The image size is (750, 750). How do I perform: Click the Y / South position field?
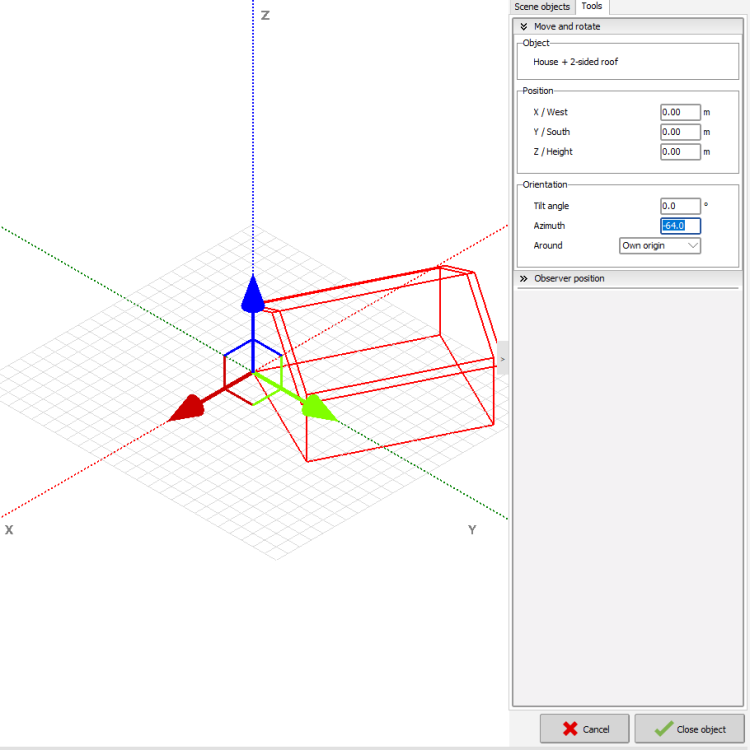pos(680,132)
